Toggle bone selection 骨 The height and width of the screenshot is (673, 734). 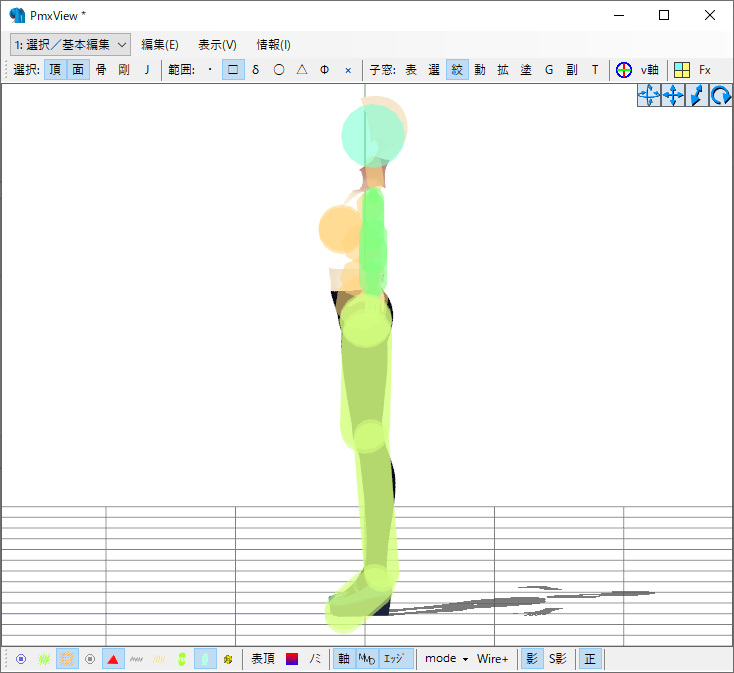tap(101, 70)
